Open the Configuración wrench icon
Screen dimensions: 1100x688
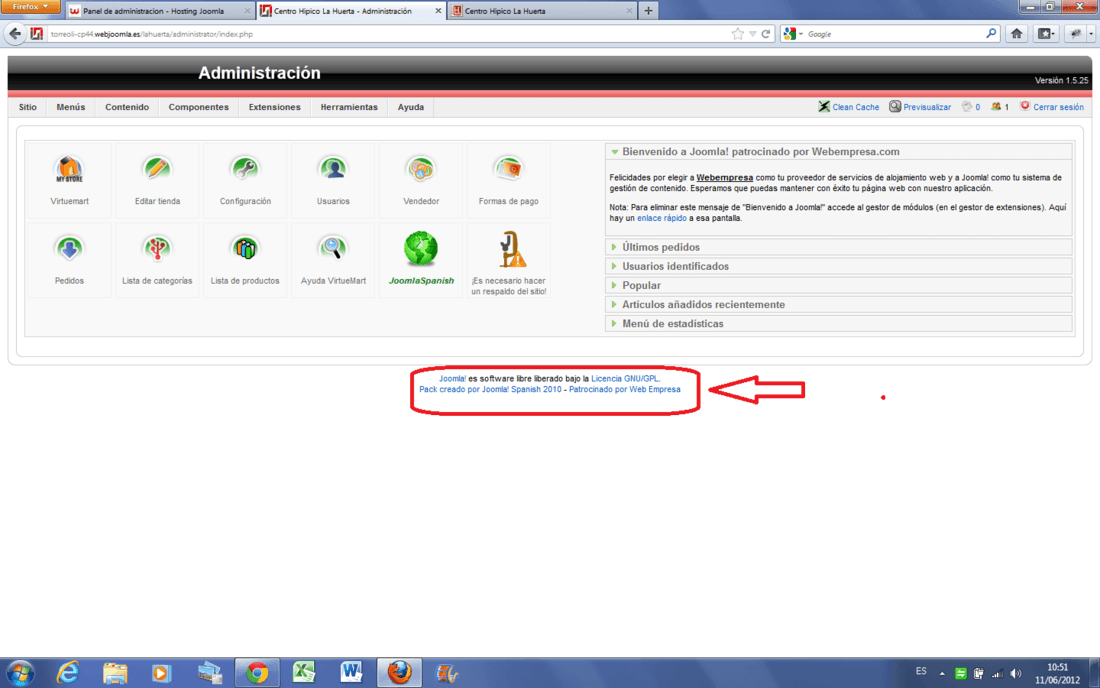pos(245,169)
